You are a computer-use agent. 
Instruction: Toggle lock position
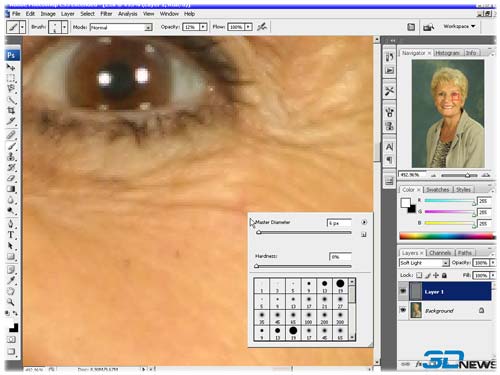[x=436, y=275]
